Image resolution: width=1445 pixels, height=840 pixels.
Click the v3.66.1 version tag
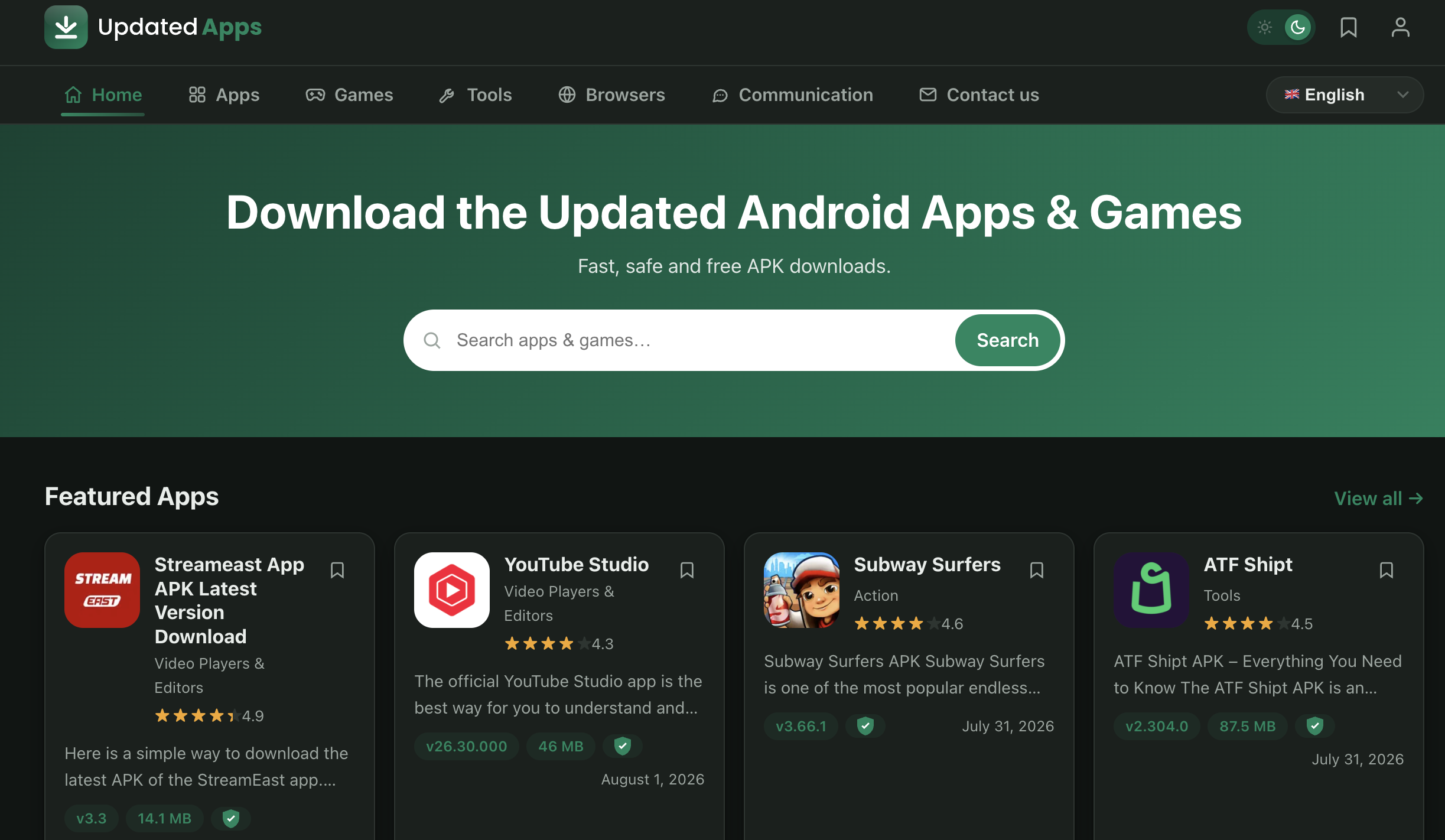[x=801, y=726]
